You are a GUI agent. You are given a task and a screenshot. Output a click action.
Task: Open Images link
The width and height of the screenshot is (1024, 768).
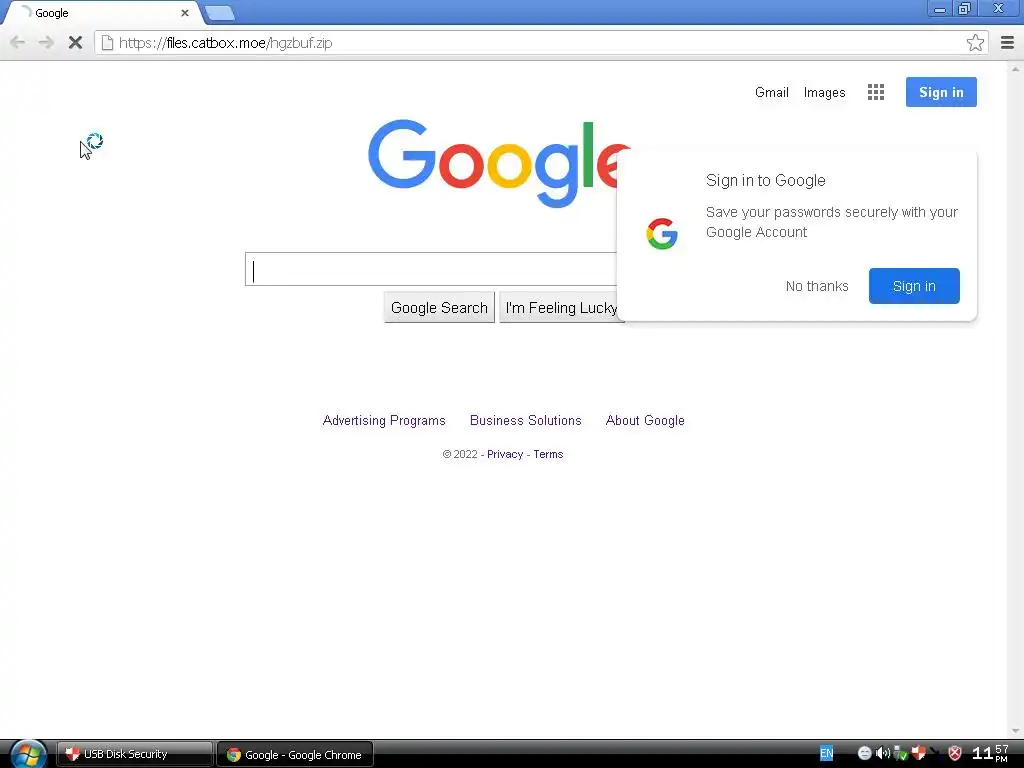(x=824, y=92)
